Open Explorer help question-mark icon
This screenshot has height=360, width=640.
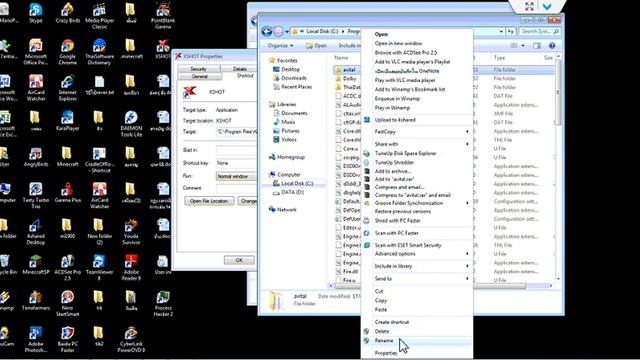(552, 45)
